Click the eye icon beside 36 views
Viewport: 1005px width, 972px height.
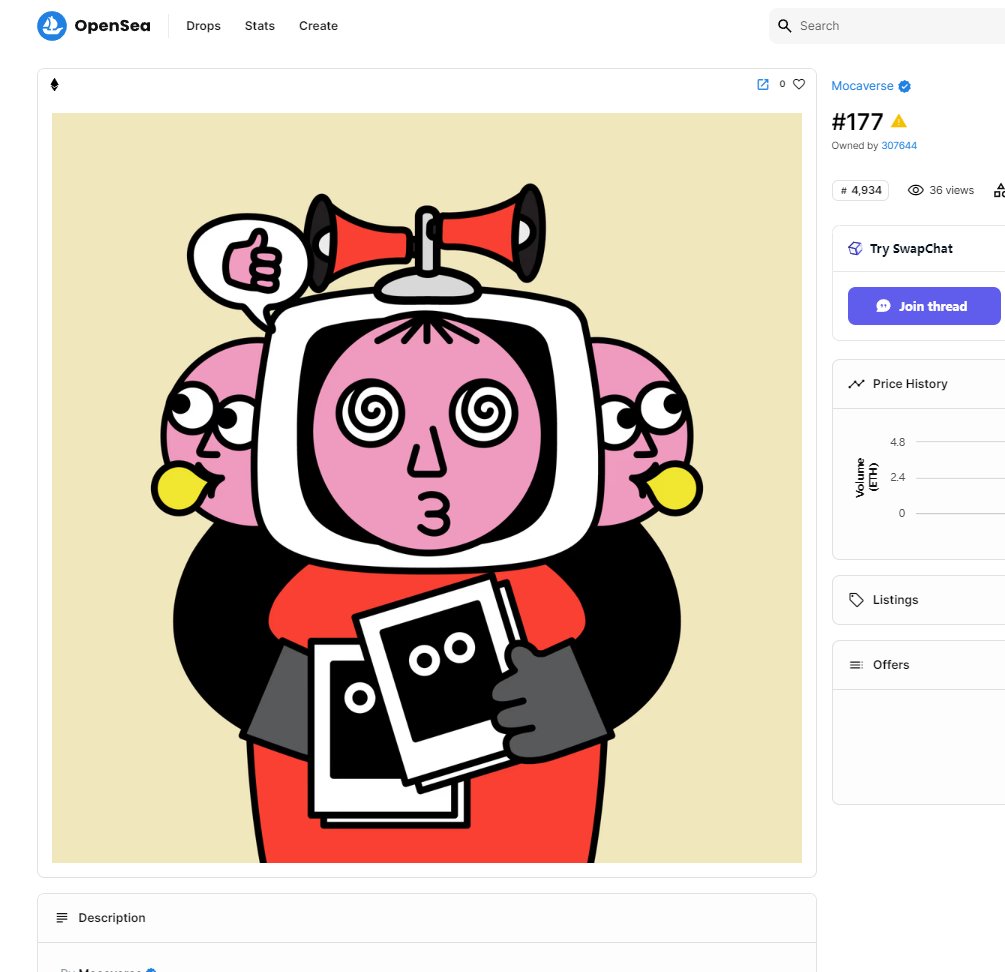(915, 190)
